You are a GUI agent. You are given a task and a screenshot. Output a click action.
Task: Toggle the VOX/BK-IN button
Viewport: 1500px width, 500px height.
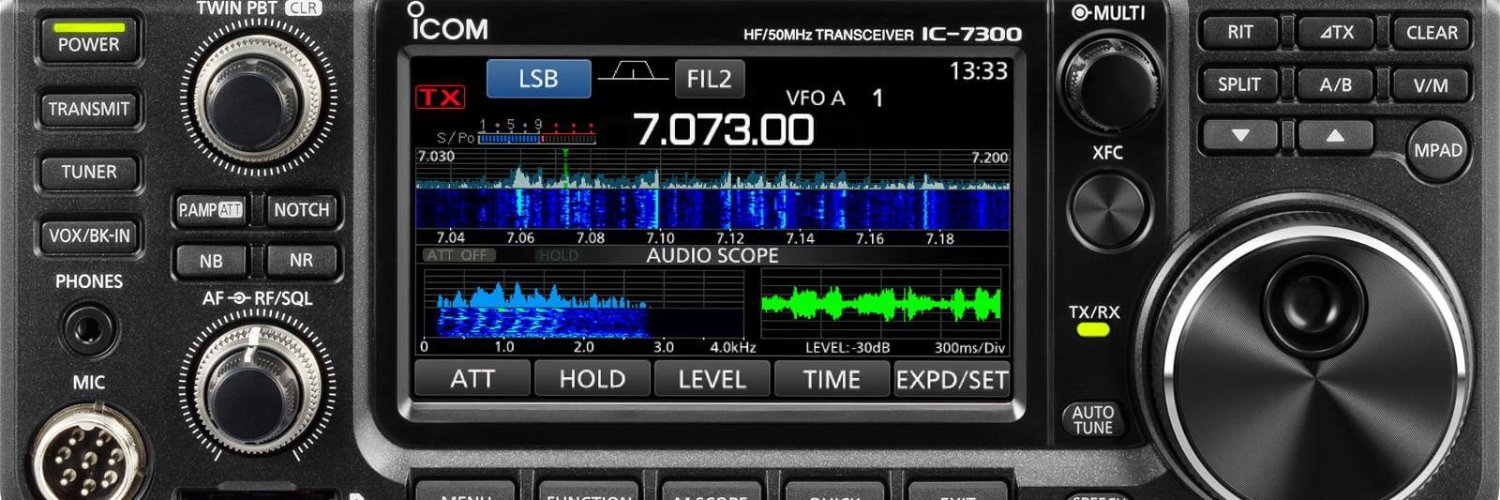[x=90, y=236]
